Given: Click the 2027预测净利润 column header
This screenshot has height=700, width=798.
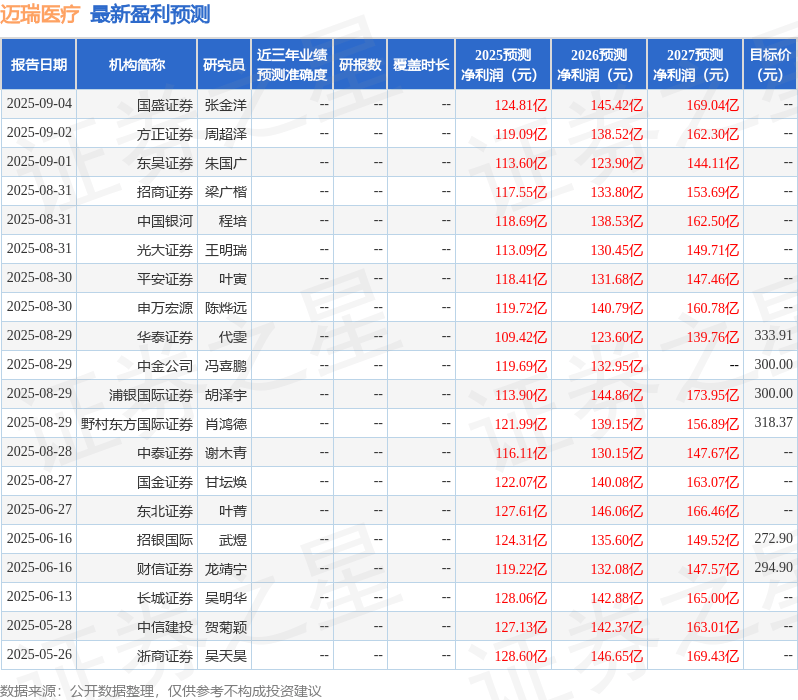Looking at the screenshot, I should 695,65.
